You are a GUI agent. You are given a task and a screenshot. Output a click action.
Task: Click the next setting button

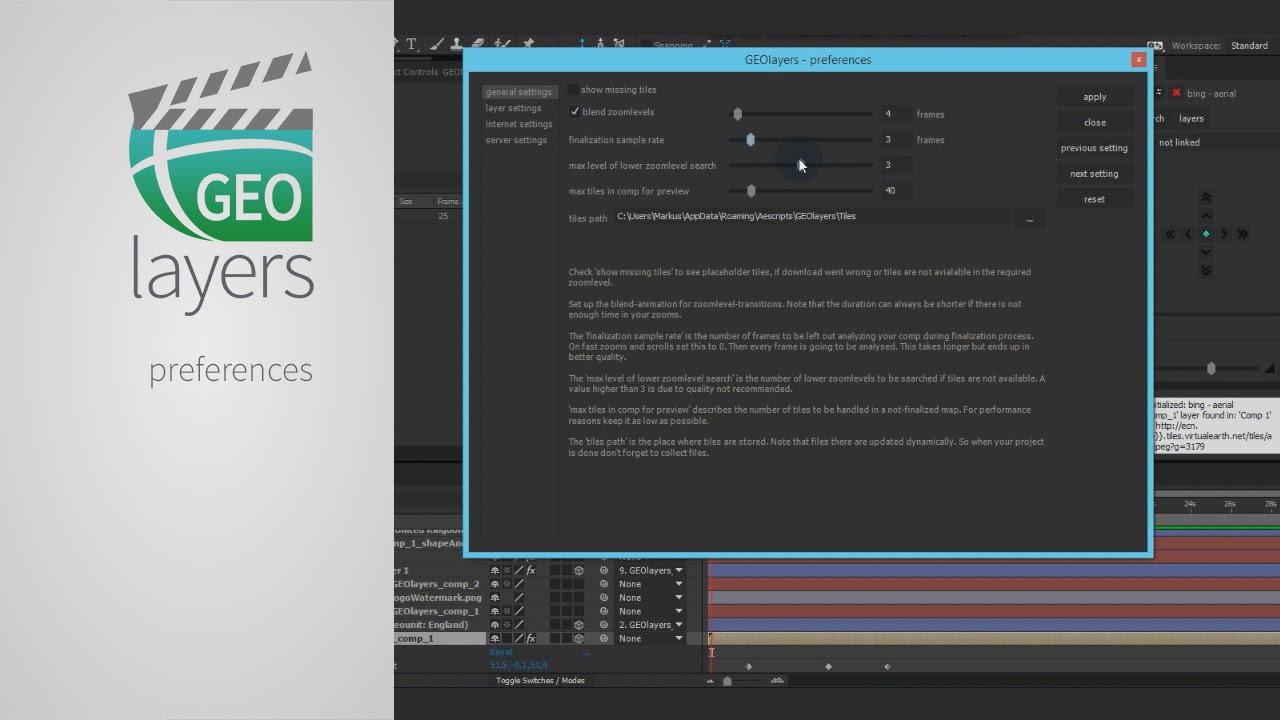click(1095, 174)
